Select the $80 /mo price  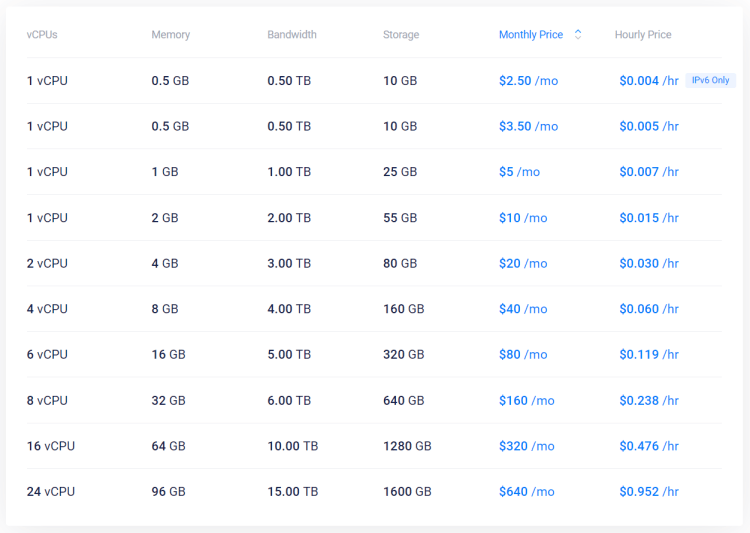(523, 355)
